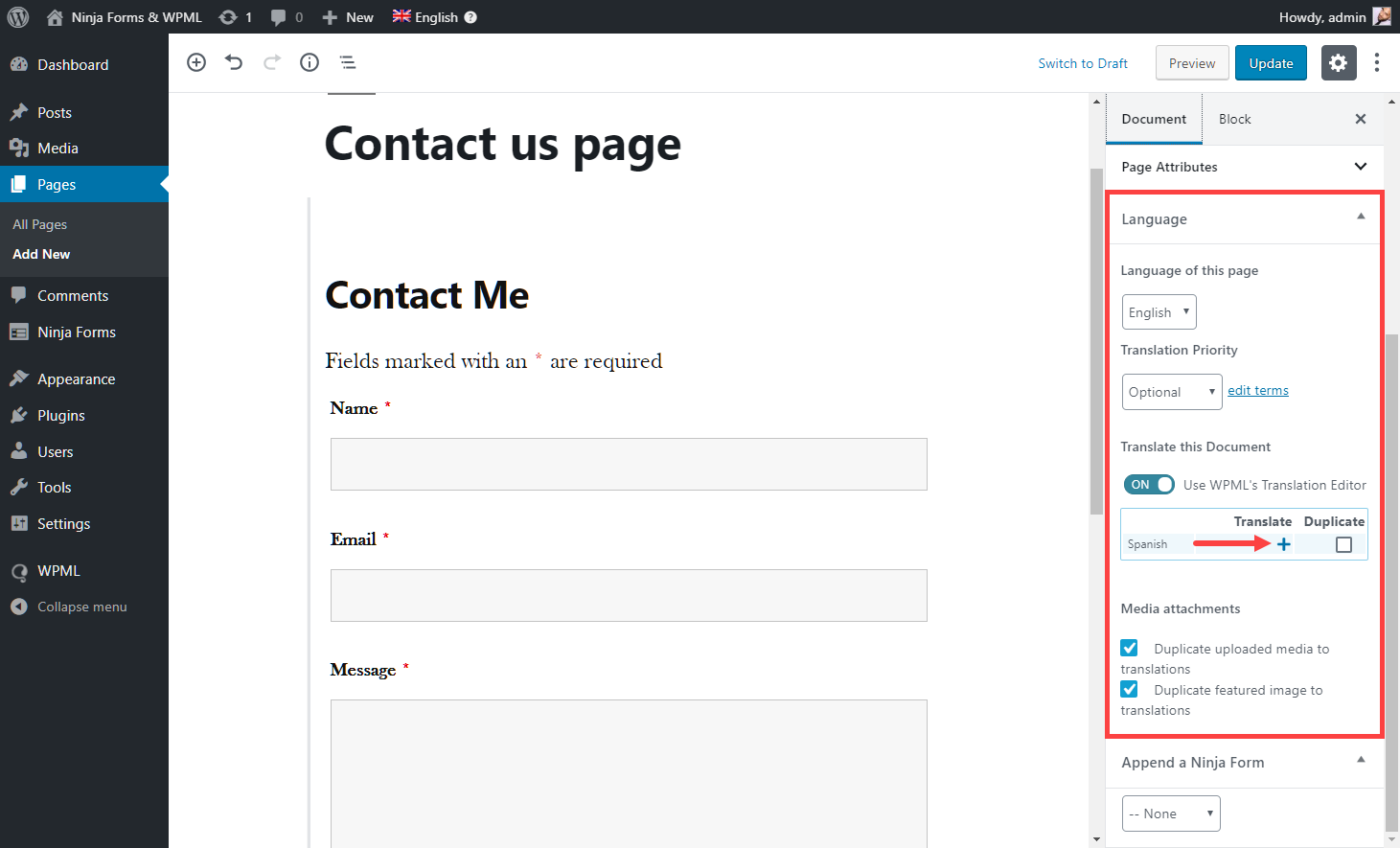Click the Update button
Viewport: 1400px width, 848px height.
coord(1271,63)
